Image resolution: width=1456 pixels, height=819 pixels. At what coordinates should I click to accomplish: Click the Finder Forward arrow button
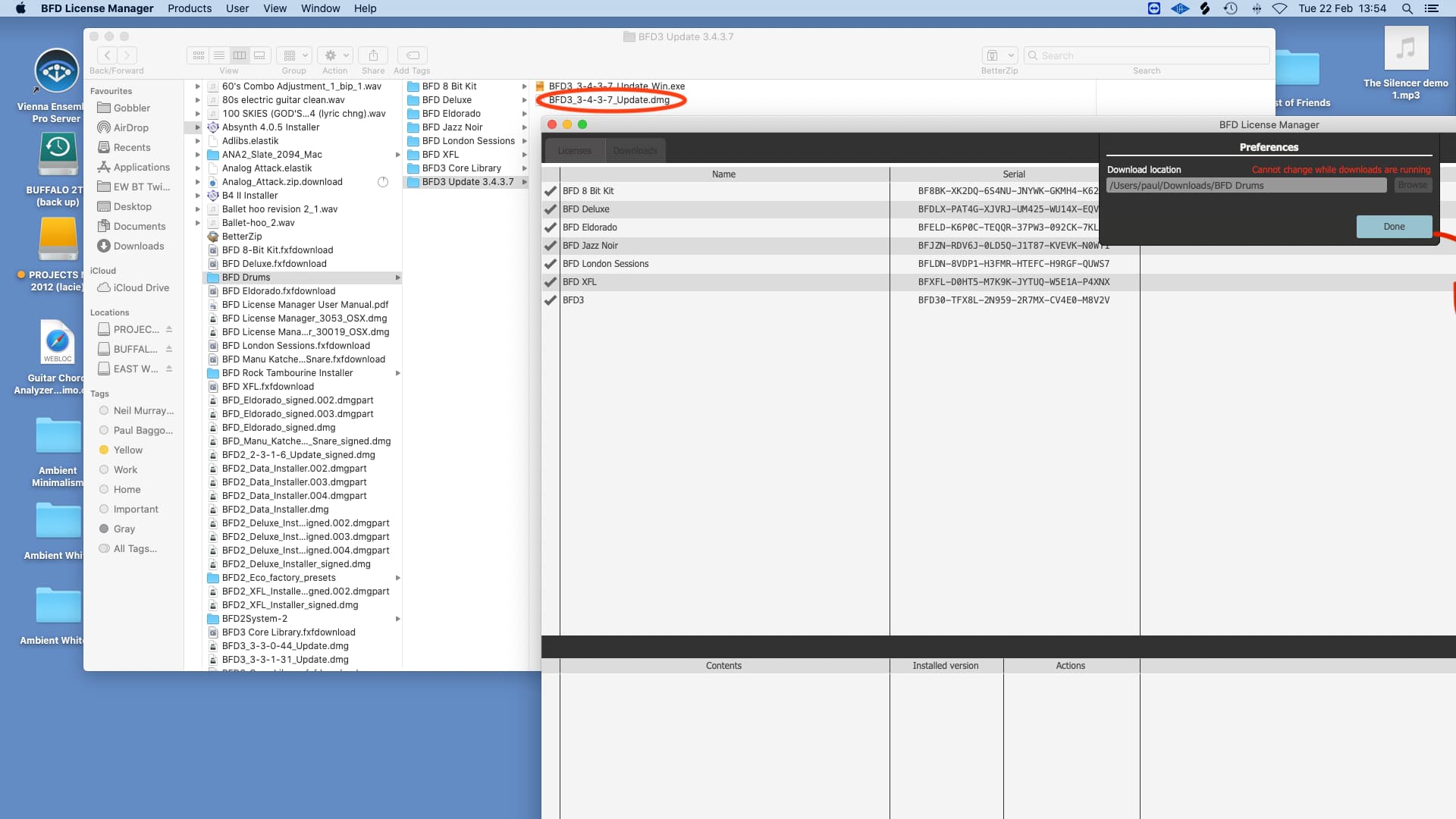tap(127, 55)
